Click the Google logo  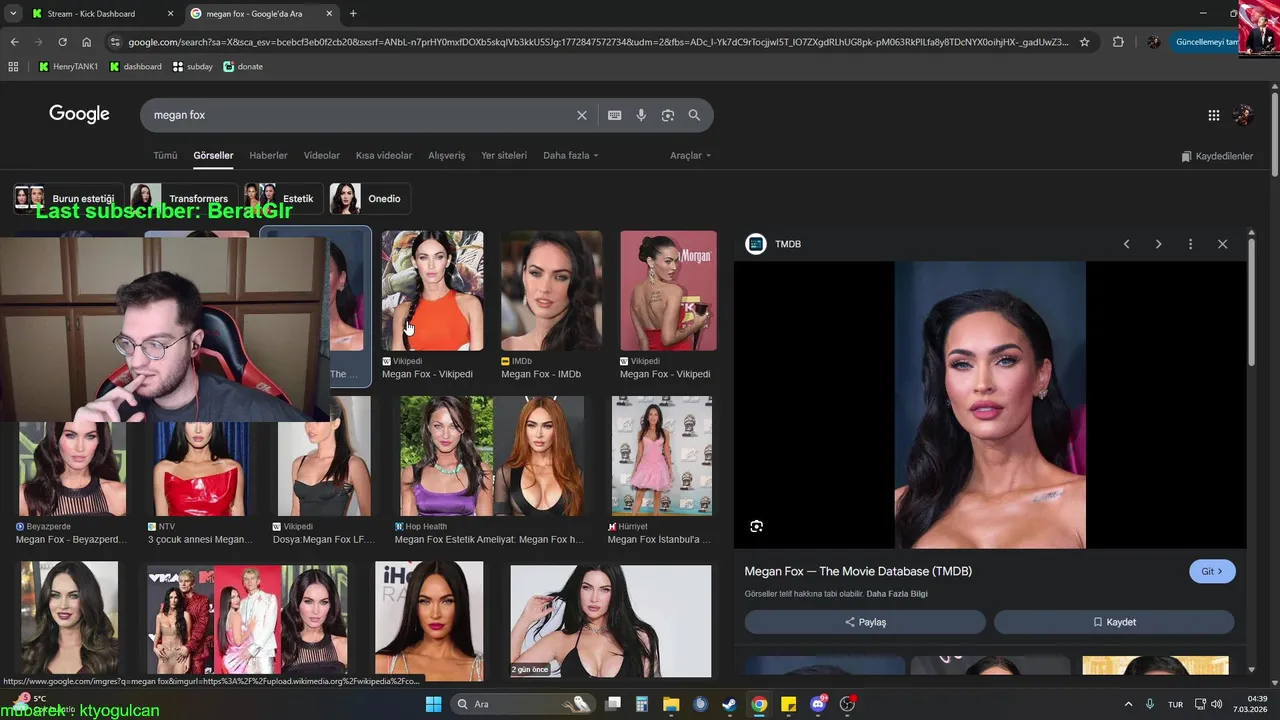(x=79, y=114)
